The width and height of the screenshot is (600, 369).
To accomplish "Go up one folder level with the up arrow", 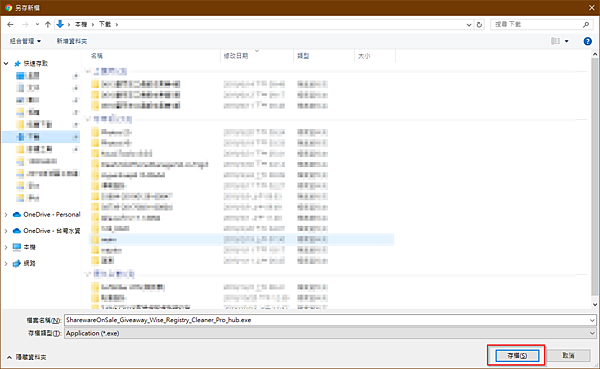I will coord(48,24).
